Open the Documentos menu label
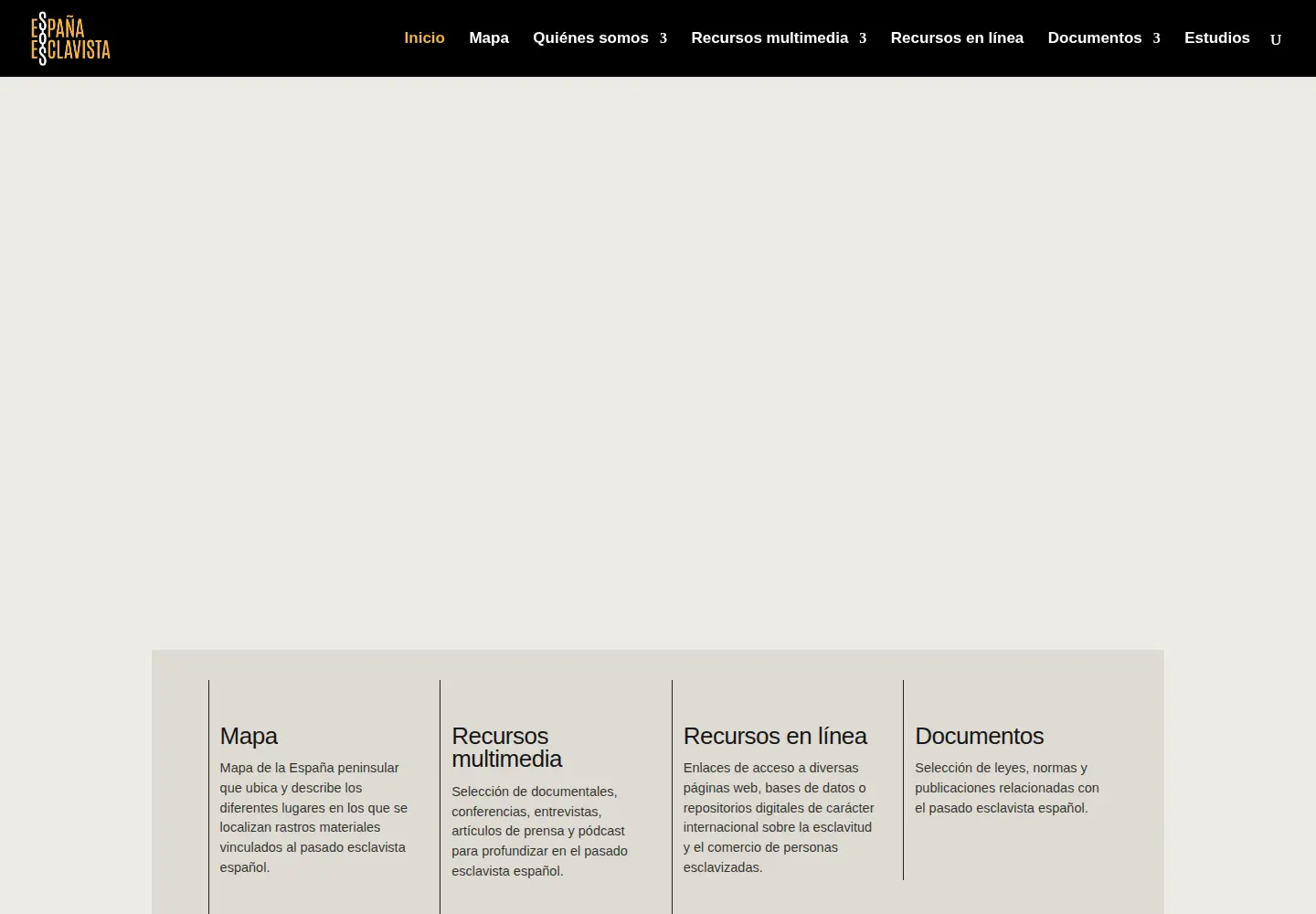This screenshot has height=914, width=1316. 1095,37
